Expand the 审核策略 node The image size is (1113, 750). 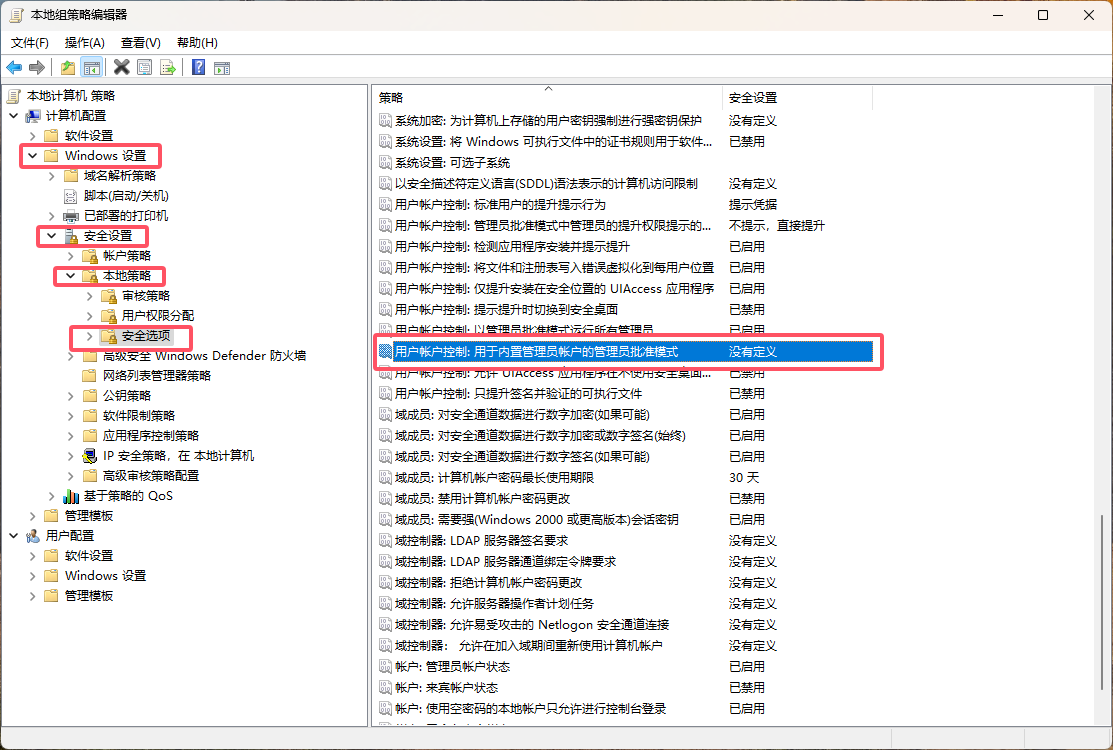[x=90, y=296]
